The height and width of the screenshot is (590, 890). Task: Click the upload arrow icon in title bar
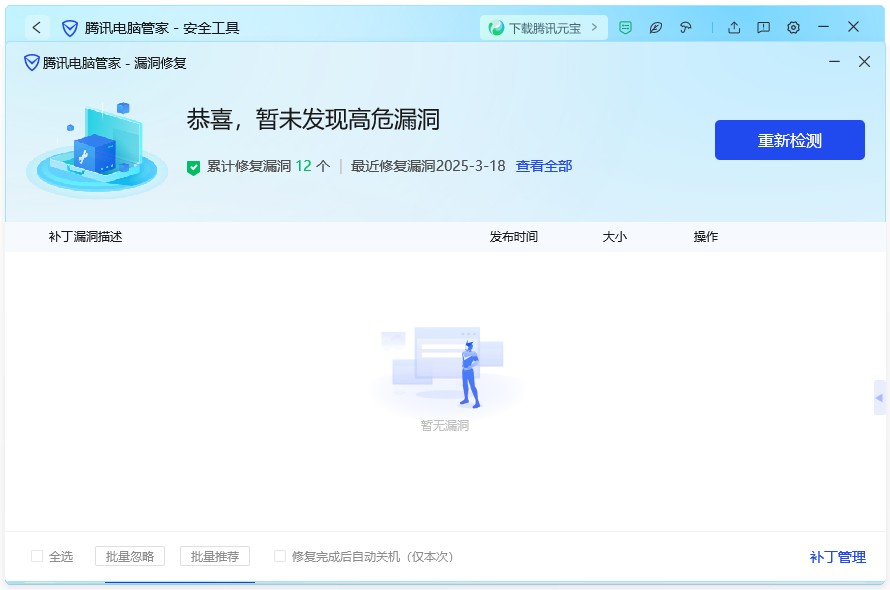[x=734, y=27]
